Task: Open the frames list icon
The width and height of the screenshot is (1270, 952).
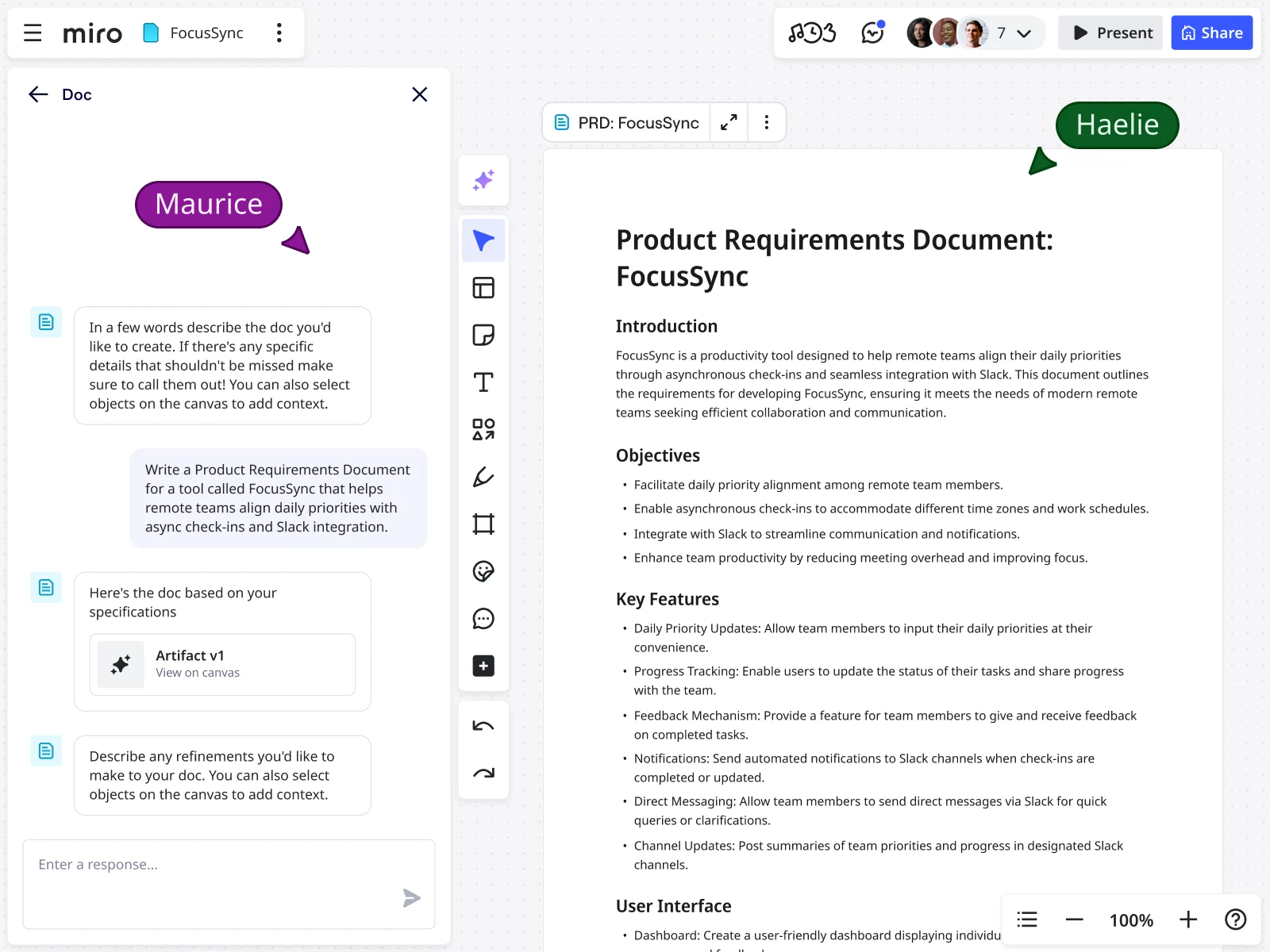Action: 1027,919
